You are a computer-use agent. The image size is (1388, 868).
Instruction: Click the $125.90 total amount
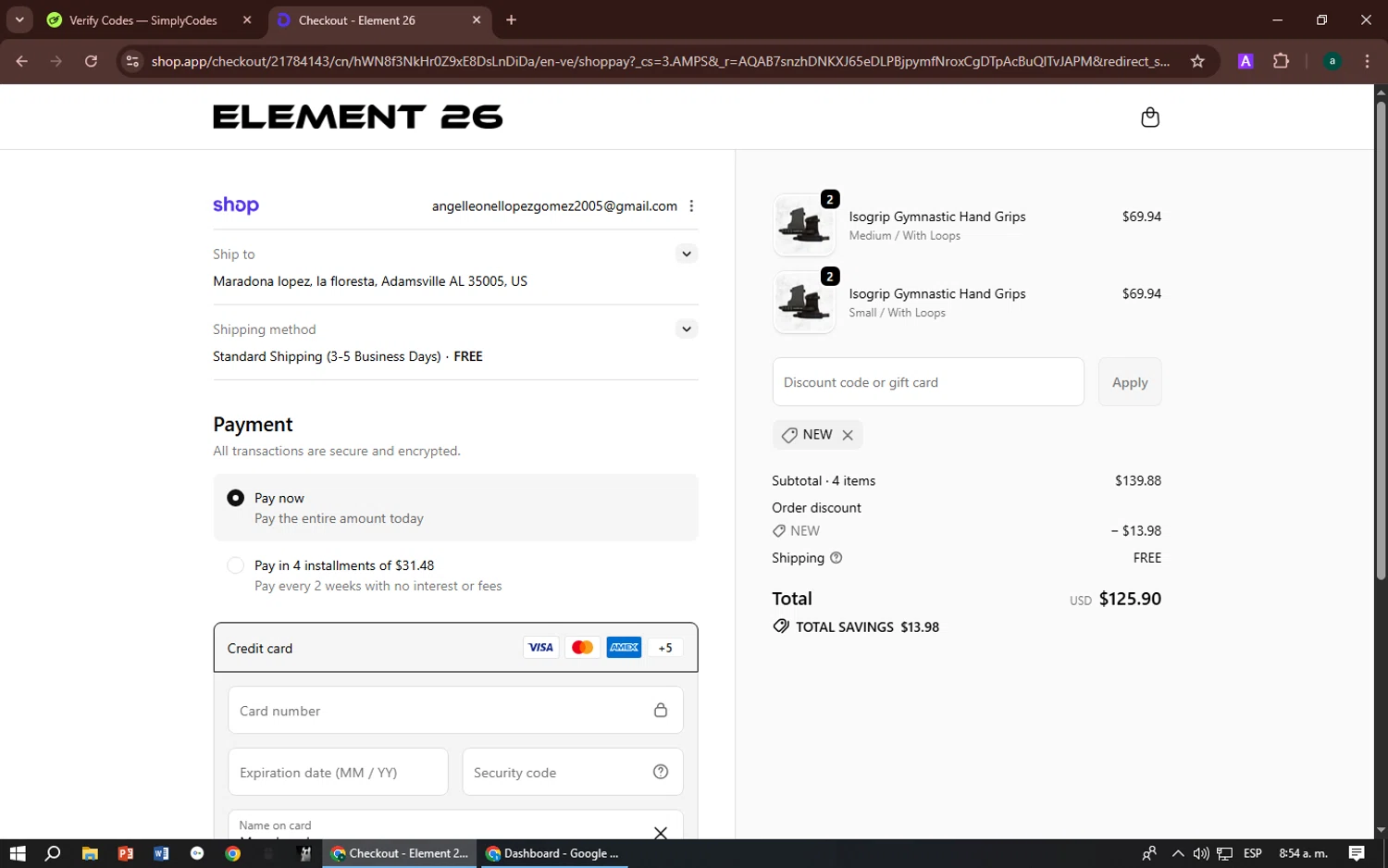pos(1130,599)
